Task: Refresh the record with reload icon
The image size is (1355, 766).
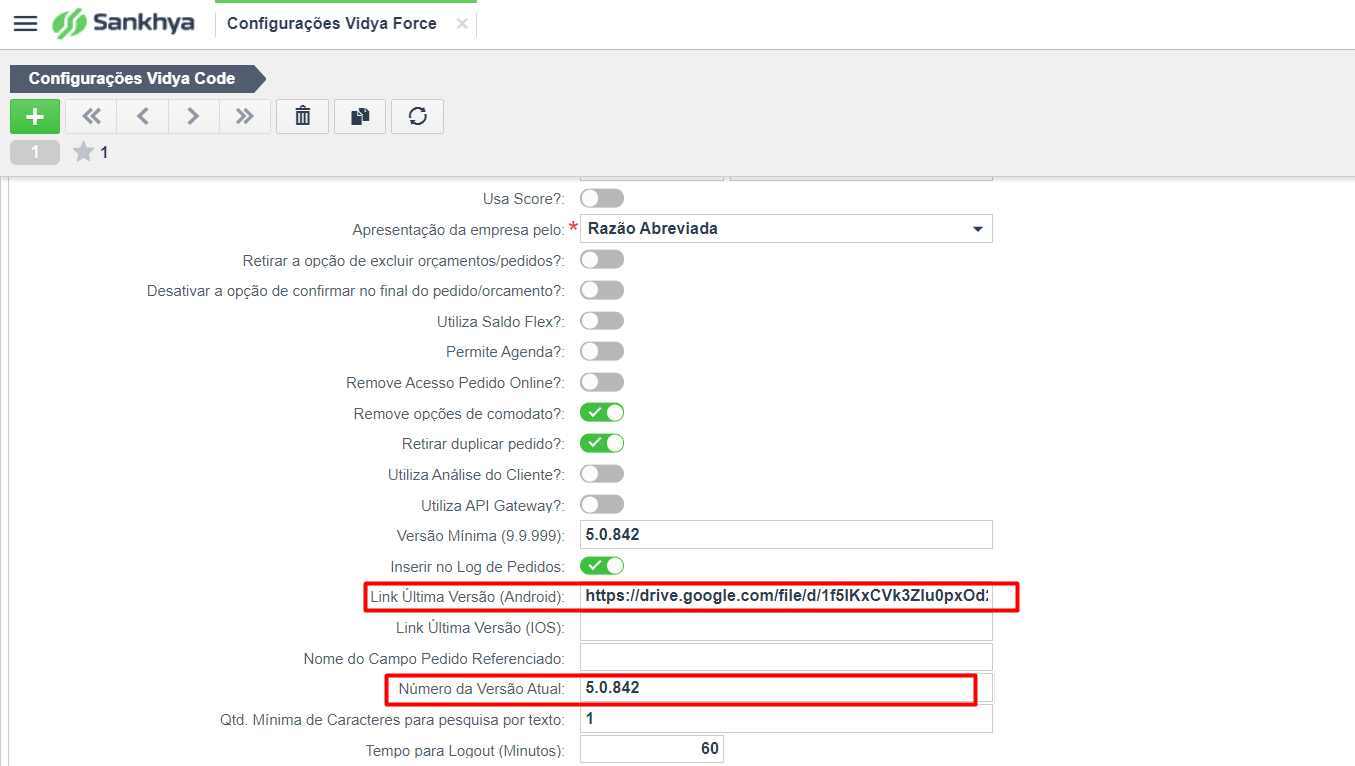Action: coord(418,116)
